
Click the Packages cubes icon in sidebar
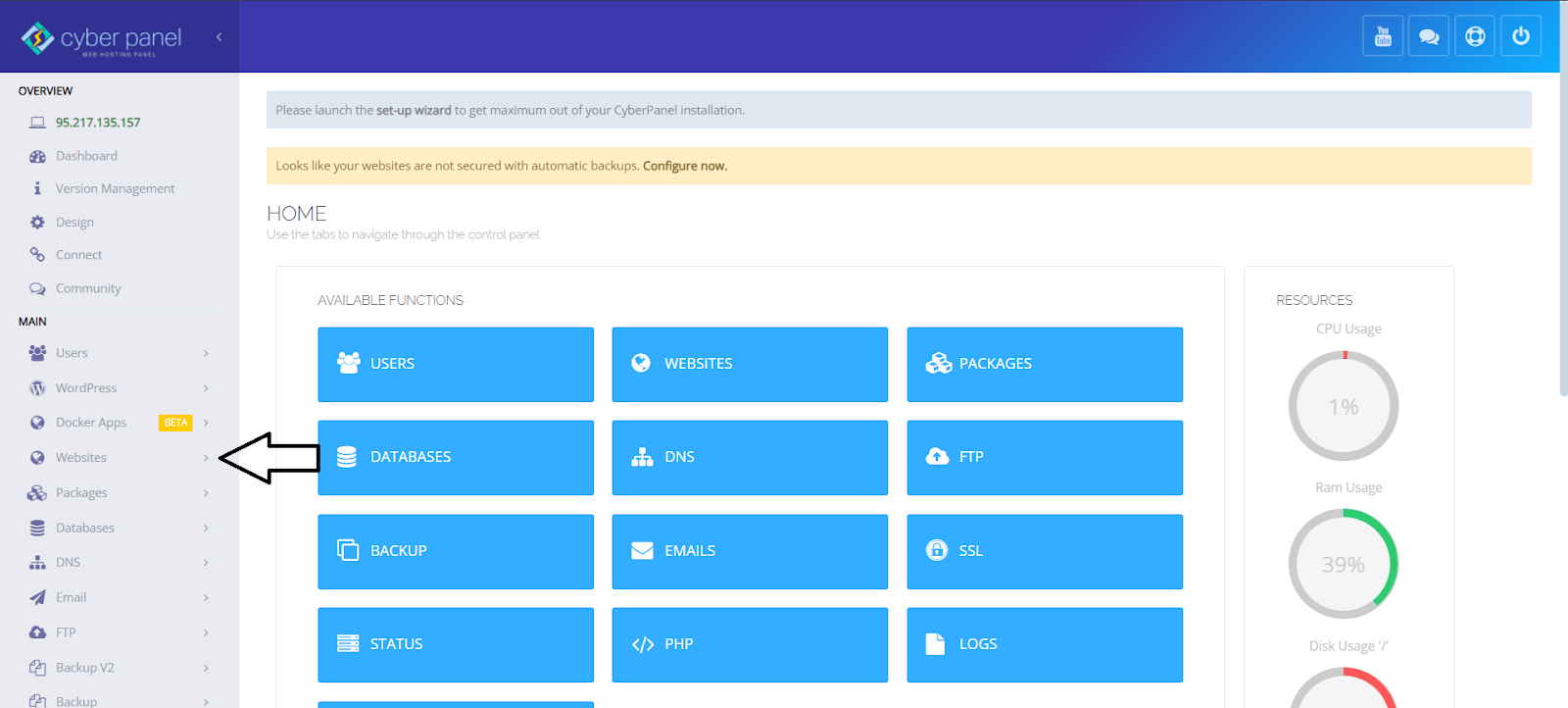click(x=37, y=493)
